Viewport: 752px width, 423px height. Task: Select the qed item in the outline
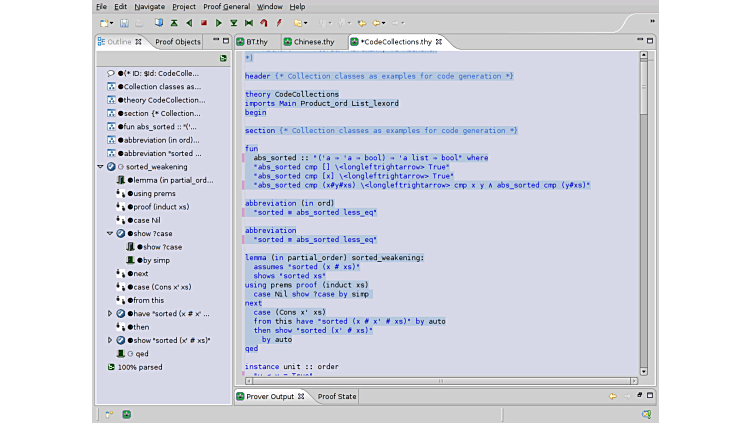pos(141,353)
